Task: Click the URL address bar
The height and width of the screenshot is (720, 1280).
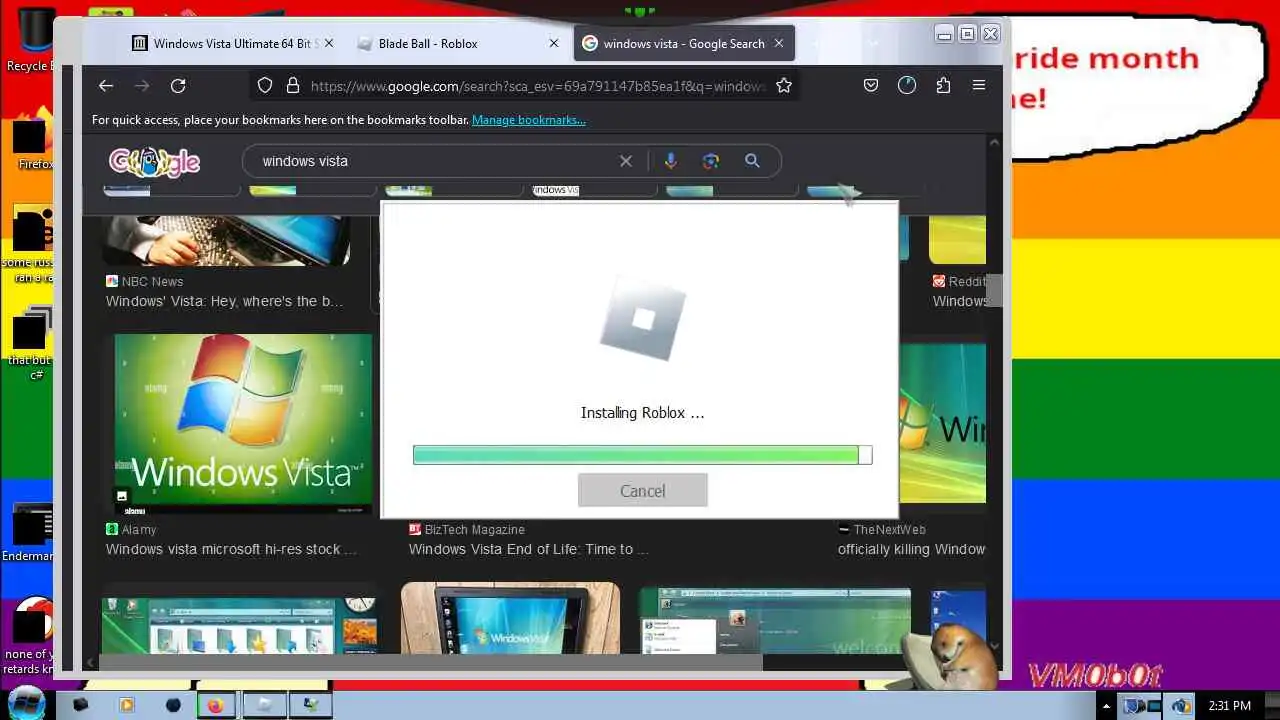Action: [538, 86]
